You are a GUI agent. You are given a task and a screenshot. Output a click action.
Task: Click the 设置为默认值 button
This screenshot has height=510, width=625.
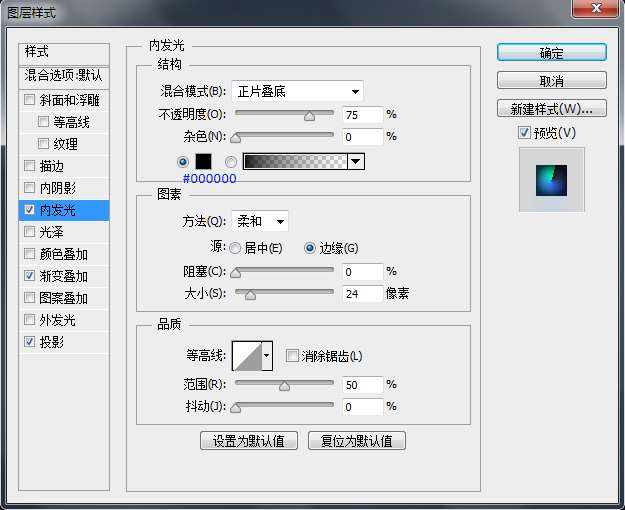tap(249, 441)
